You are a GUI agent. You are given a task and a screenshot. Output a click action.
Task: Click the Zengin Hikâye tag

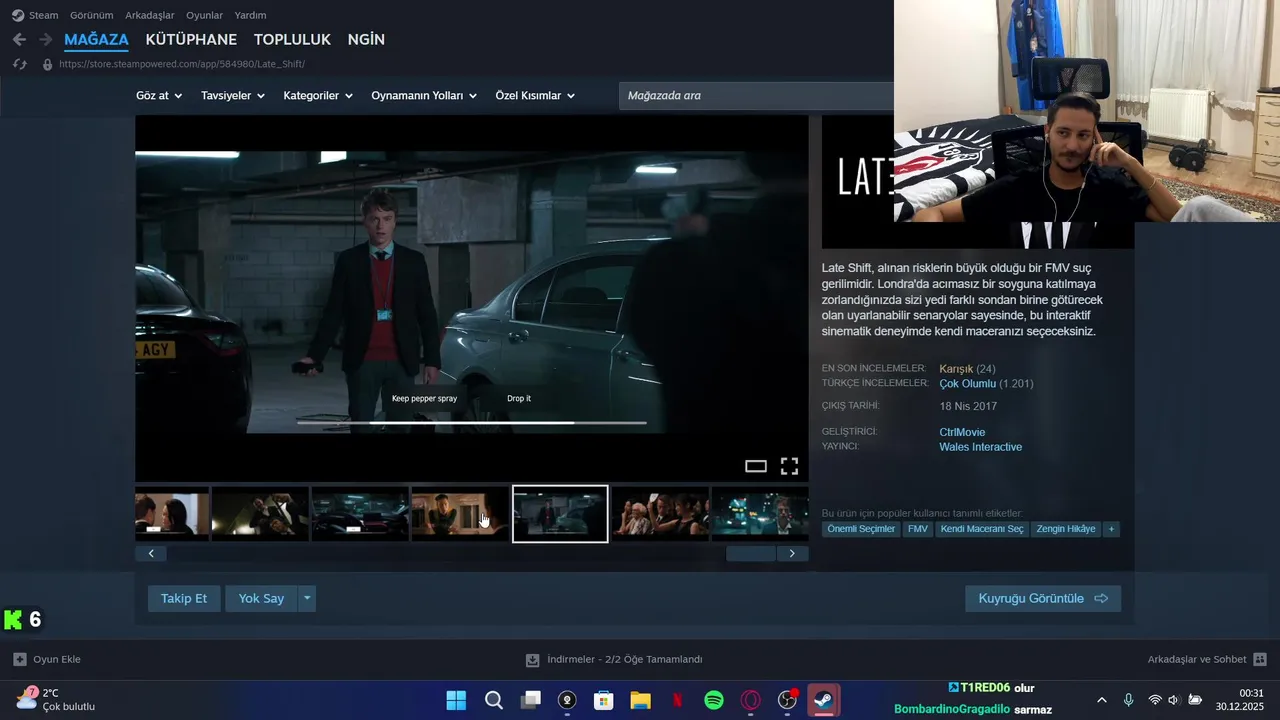1066,529
